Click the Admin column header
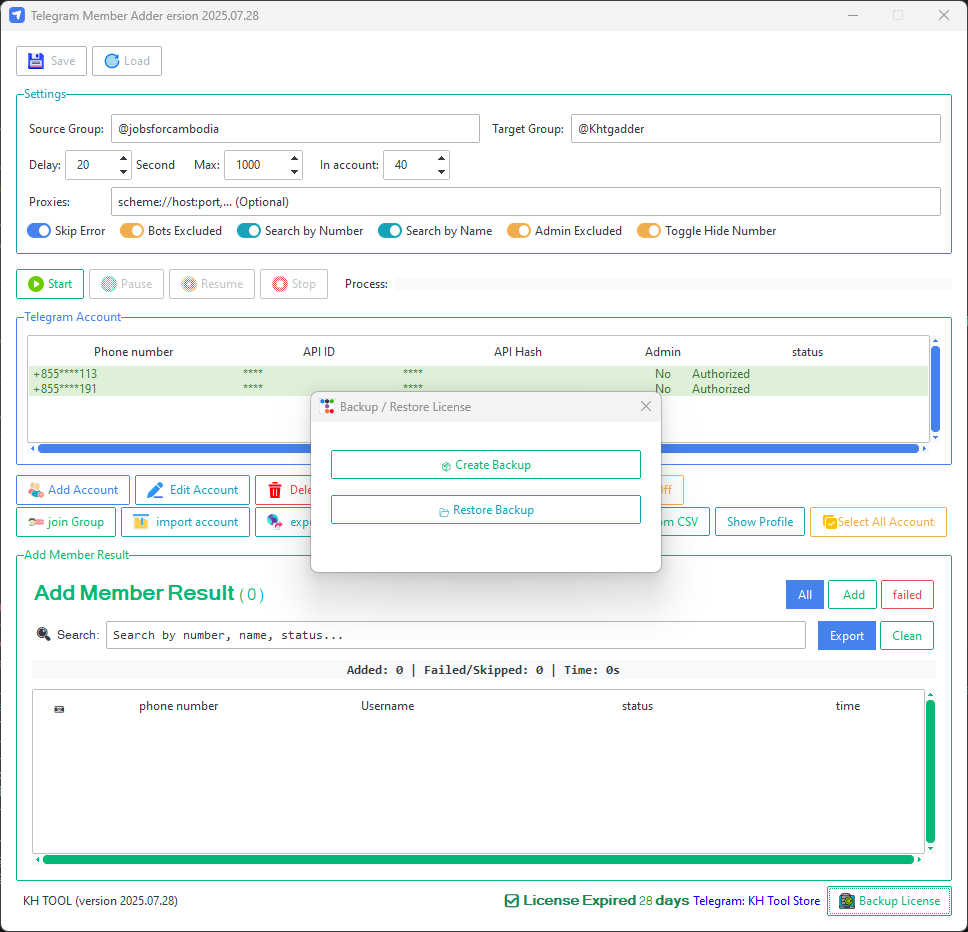Viewport: 968px width, 932px height. [662, 352]
